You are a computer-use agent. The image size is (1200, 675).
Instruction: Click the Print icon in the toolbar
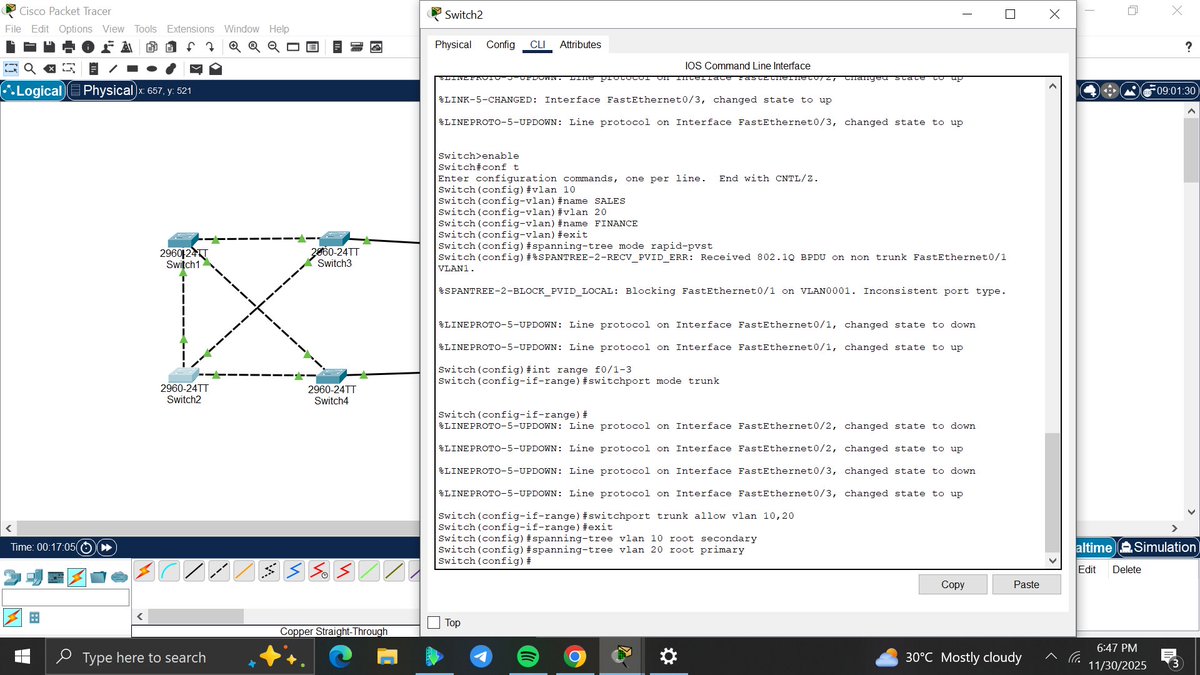(69, 47)
